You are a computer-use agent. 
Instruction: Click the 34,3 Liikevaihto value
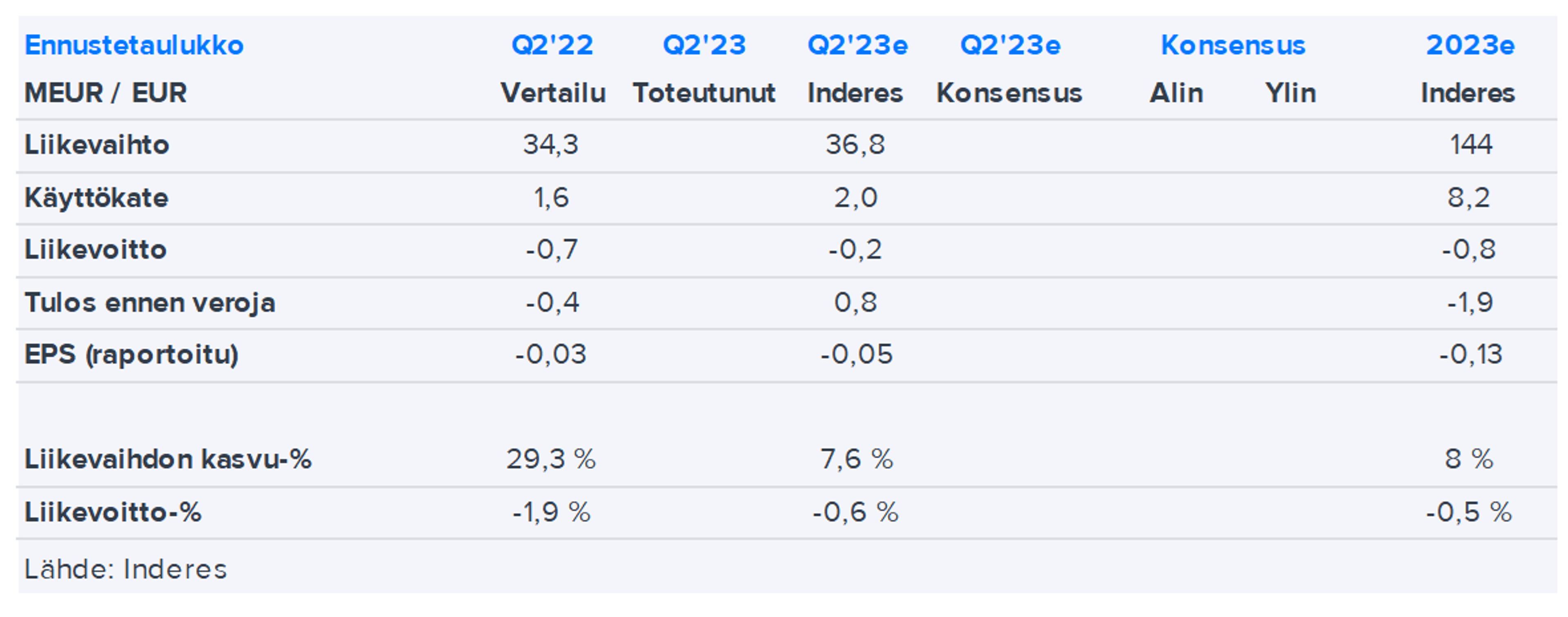[x=550, y=145]
